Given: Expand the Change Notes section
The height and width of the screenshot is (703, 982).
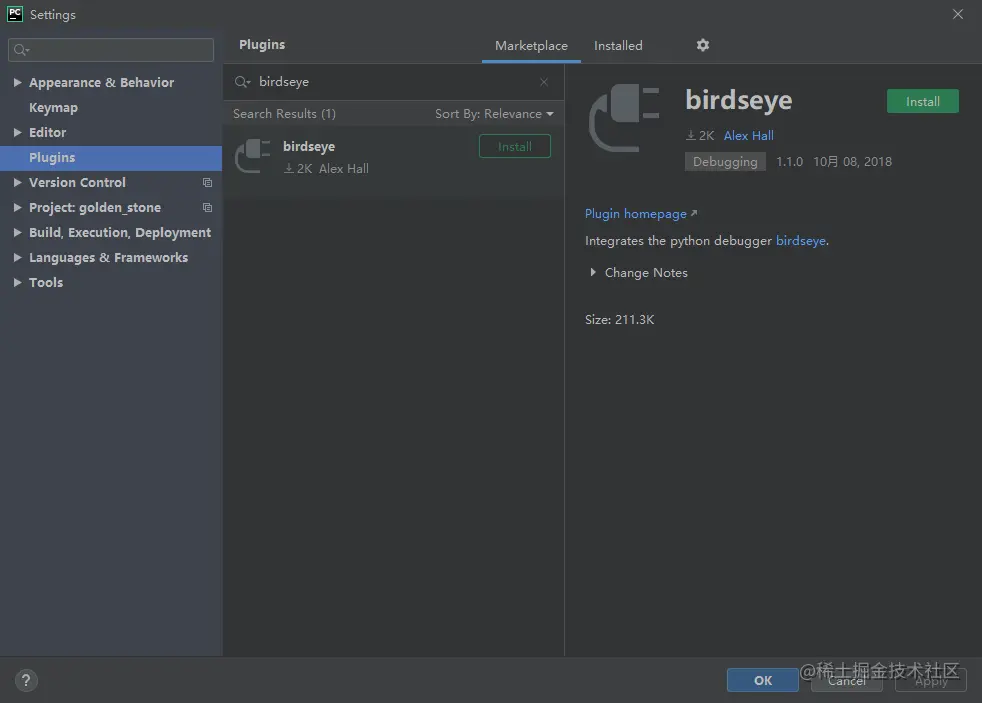Looking at the screenshot, I should coord(592,272).
